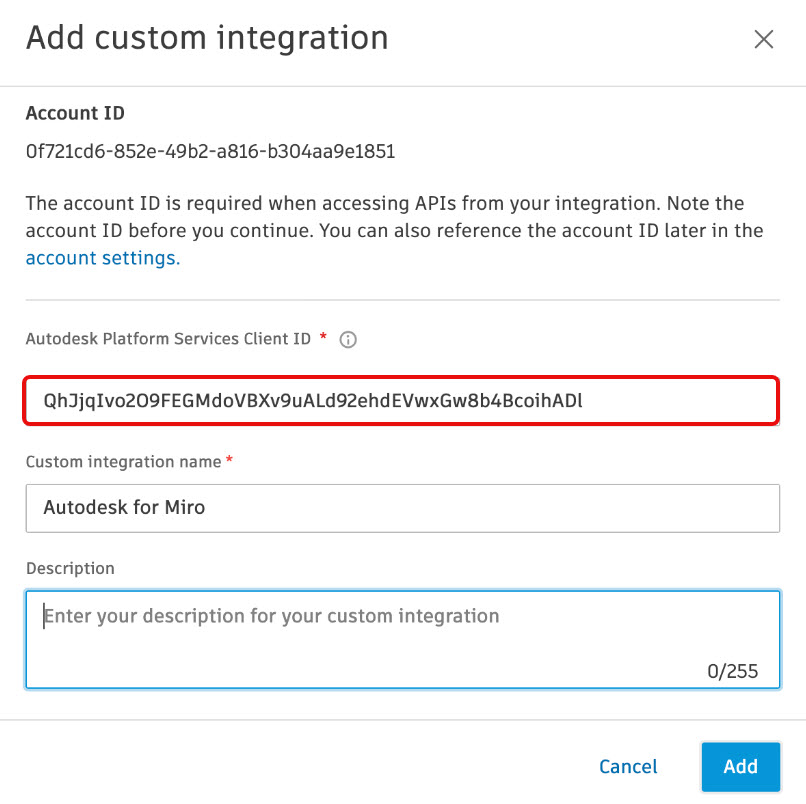
Task: Click the text 'Autodesk for Miro' in name field
Action: (x=124, y=508)
